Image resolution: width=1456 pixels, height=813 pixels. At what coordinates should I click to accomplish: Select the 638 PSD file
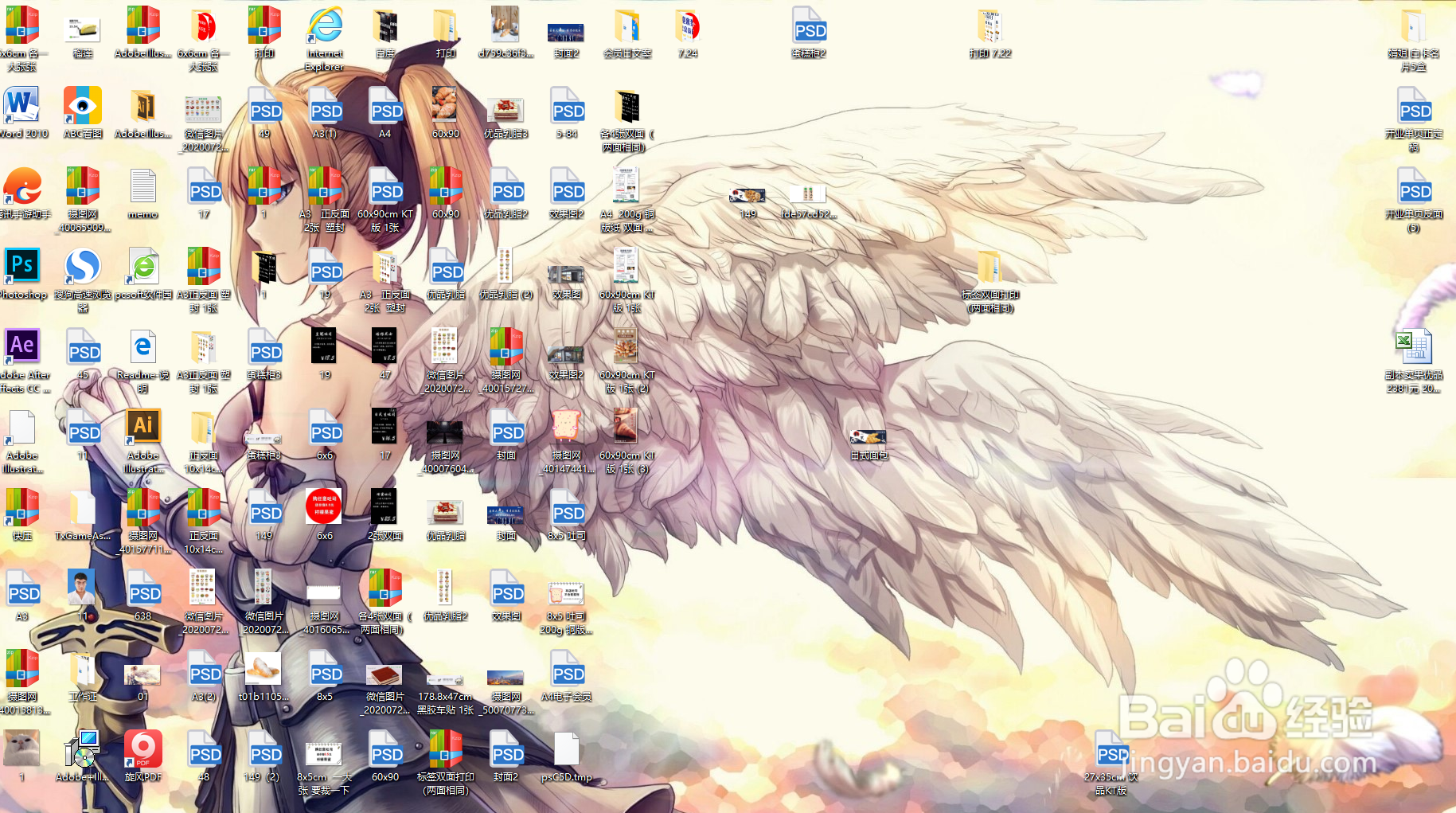[x=143, y=596]
